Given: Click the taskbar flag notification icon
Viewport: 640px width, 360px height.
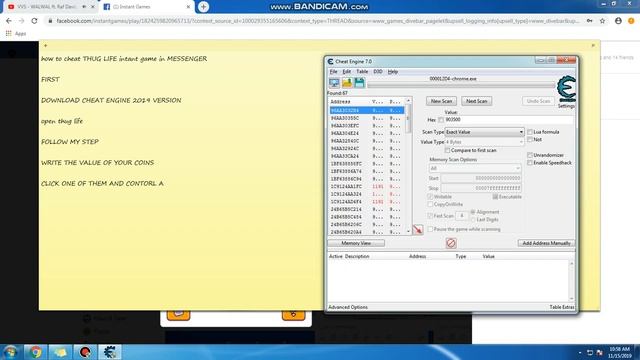Looking at the screenshot, I should point(600,352).
